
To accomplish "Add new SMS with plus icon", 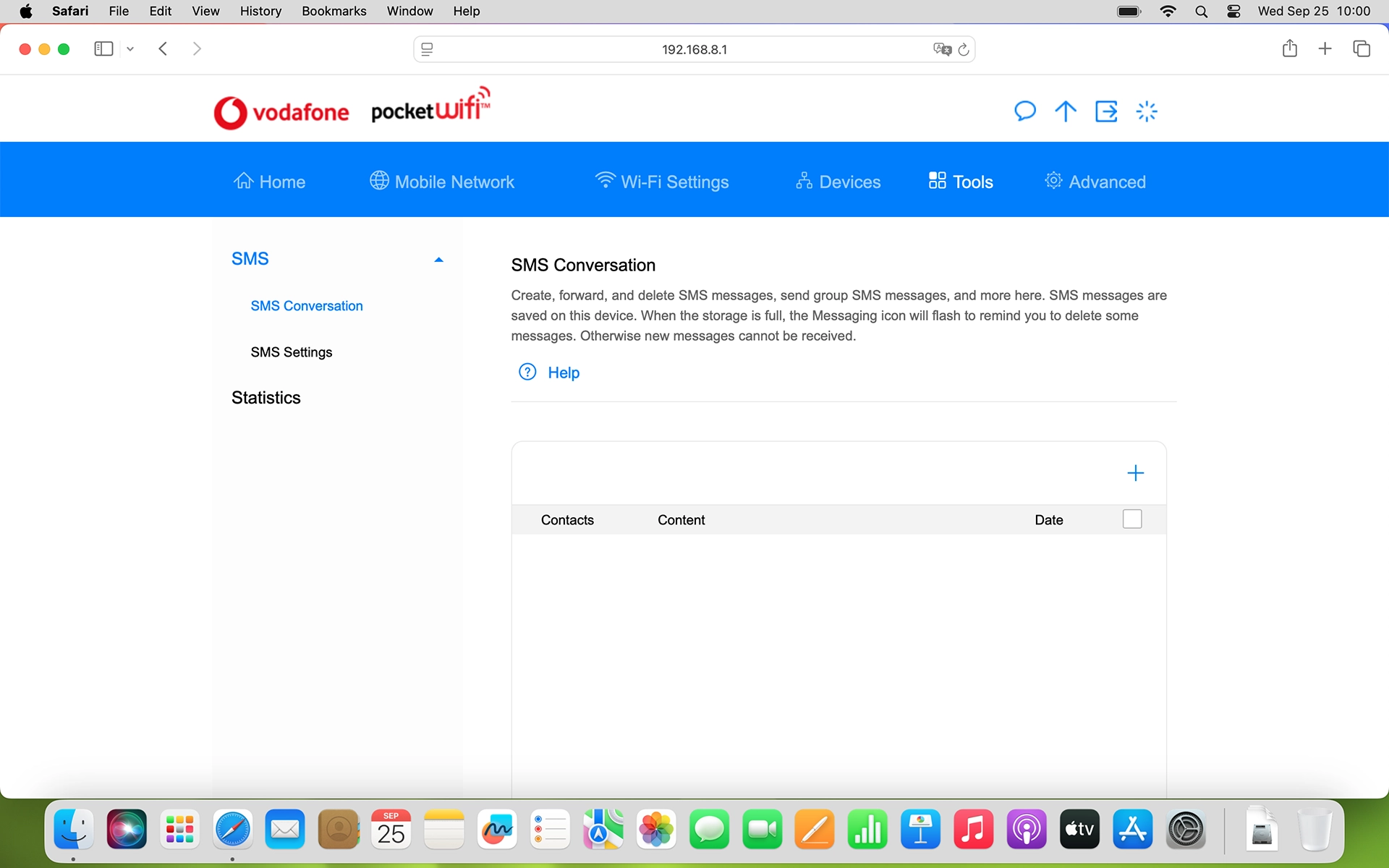I will pyautogui.click(x=1135, y=473).
